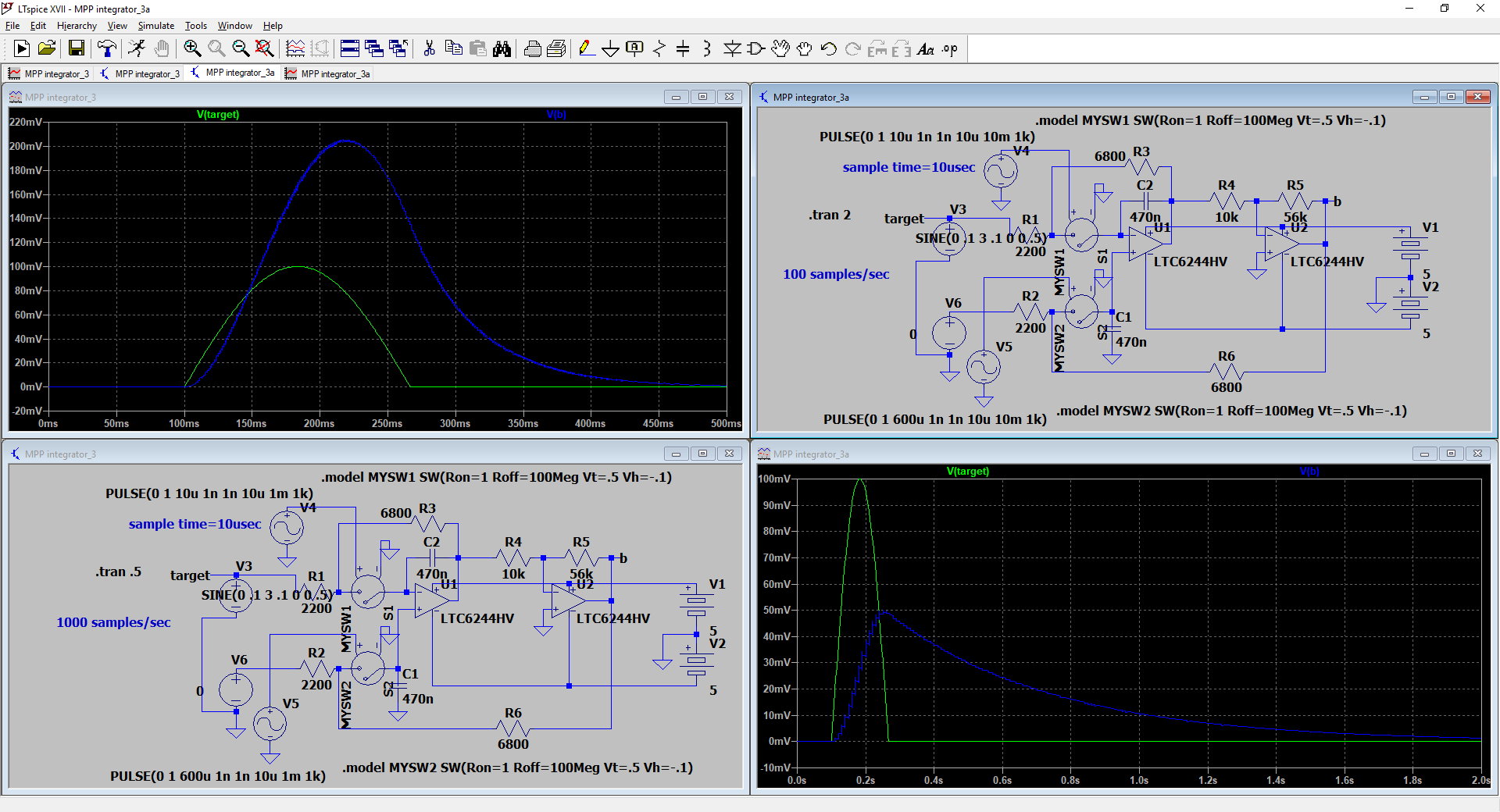Viewport: 1500px width, 812px height.
Task: Open the Component (logic gate) picker
Action: (x=756, y=49)
